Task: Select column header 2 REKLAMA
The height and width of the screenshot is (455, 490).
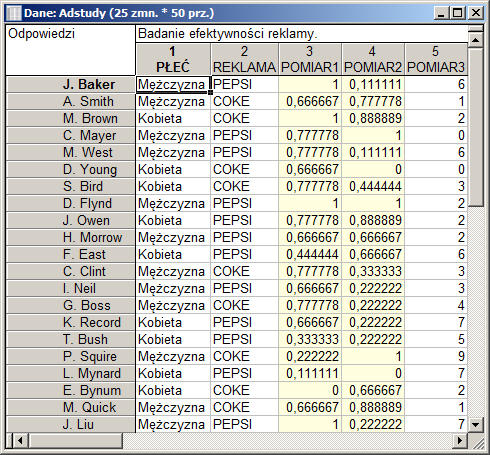Action: coord(245,59)
